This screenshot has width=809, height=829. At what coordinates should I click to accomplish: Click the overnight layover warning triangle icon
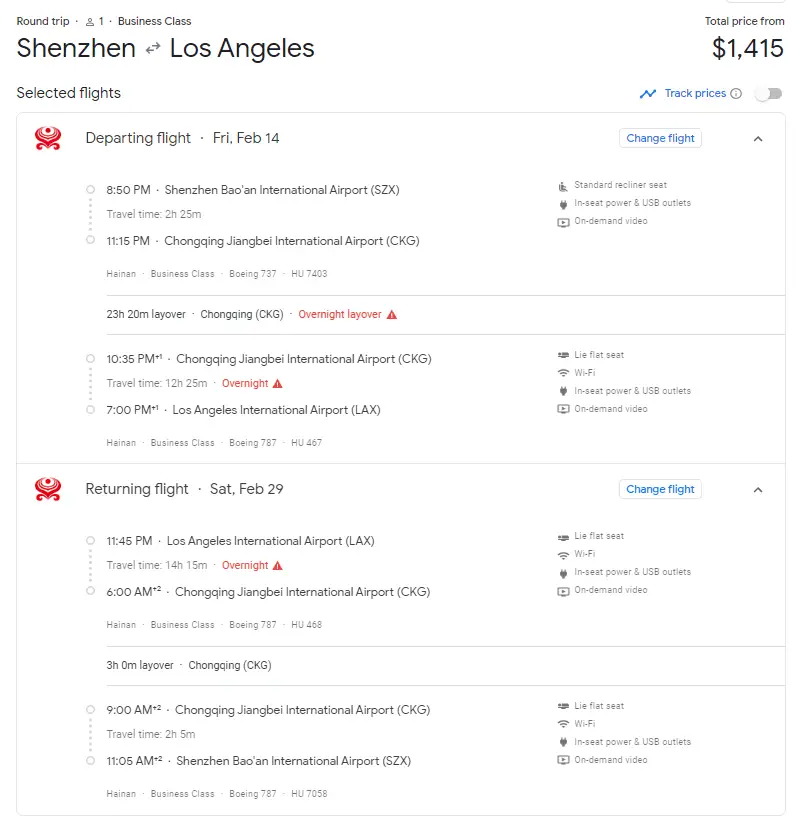(392, 314)
